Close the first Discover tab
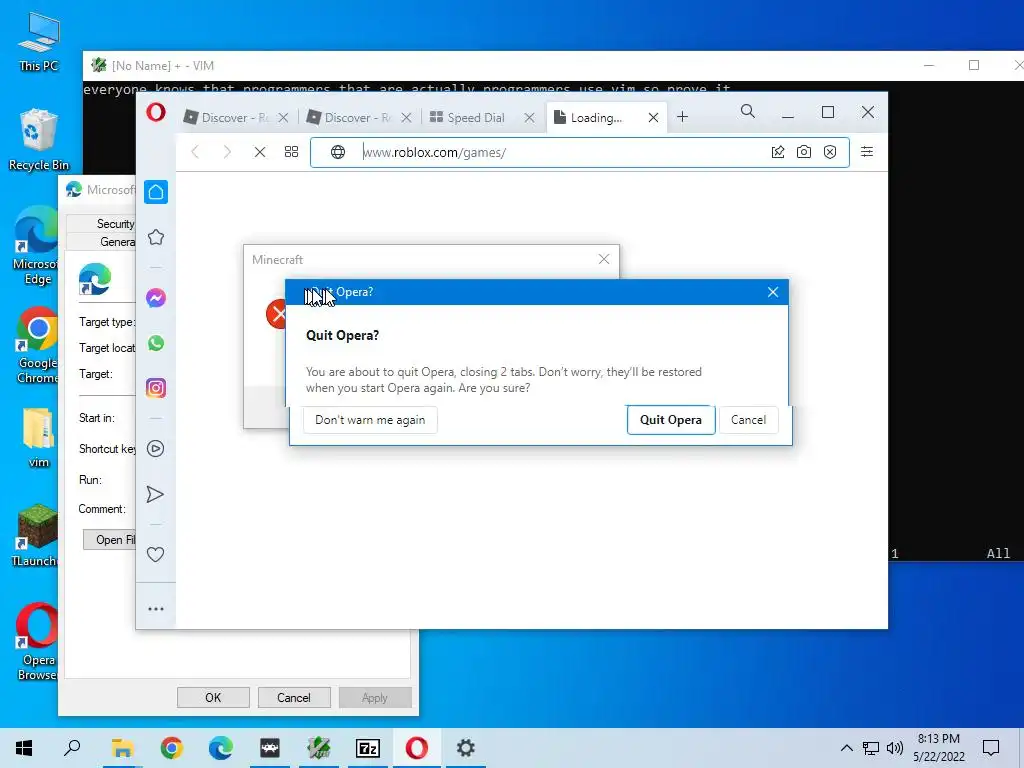The image size is (1024, 768). click(x=283, y=118)
